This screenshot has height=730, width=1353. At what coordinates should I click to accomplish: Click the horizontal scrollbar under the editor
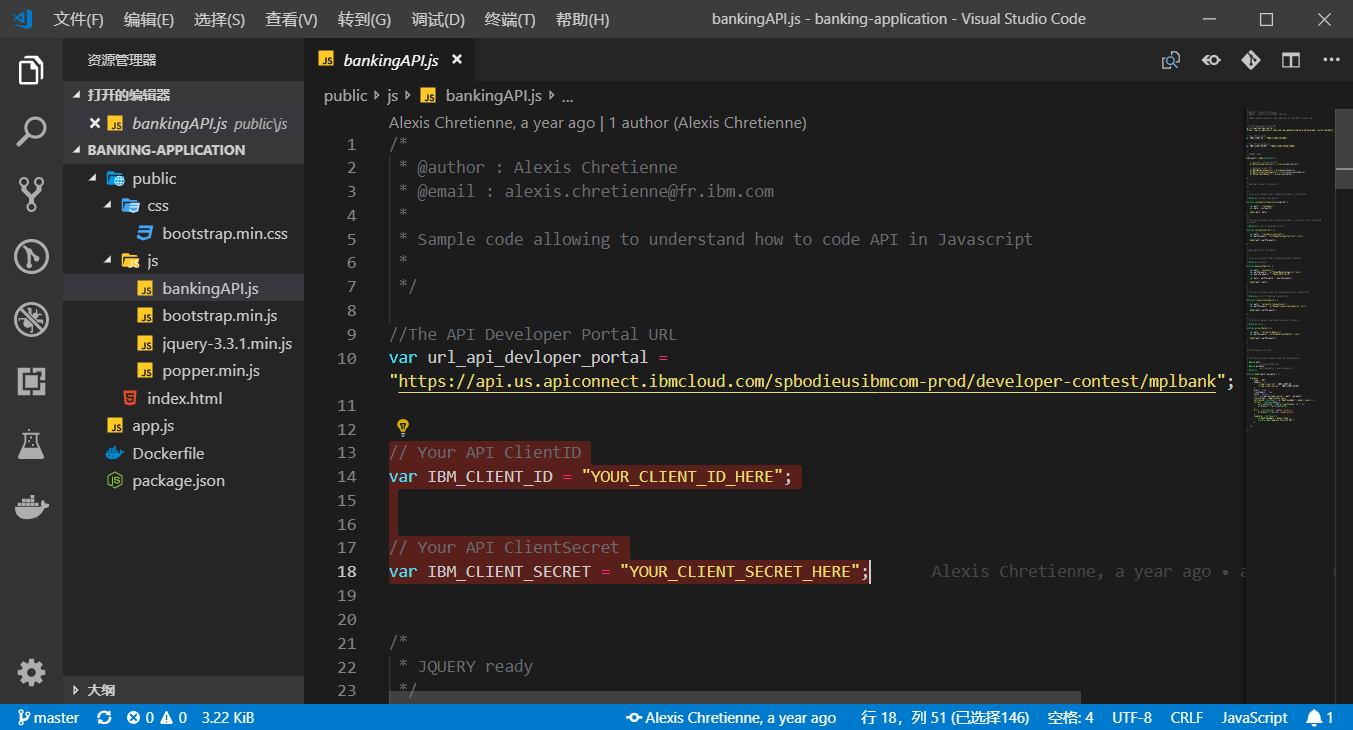735,697
